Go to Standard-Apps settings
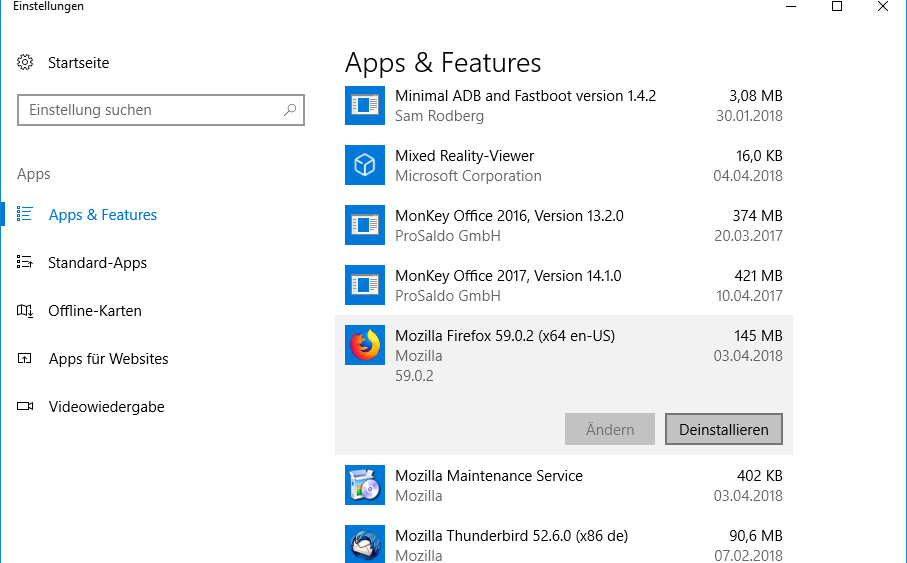Viewport: 907px width, 563px height. (x=97, y=263)
